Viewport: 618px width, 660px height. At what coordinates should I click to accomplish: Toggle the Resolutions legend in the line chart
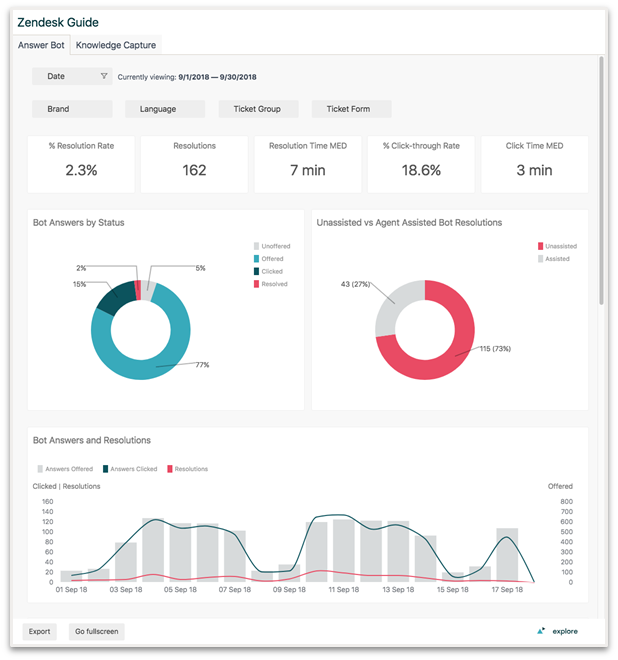[188, 469]
